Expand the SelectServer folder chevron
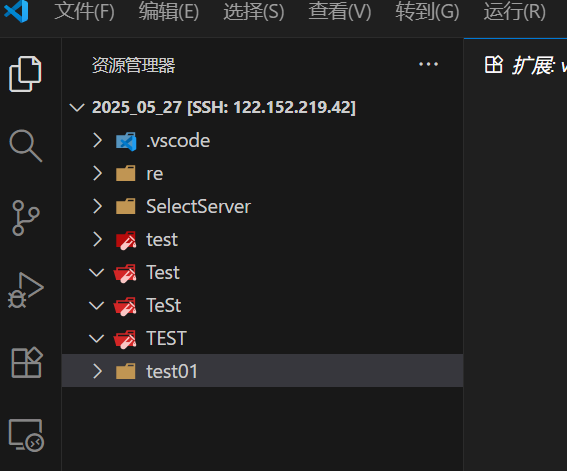 pos(97,206)
